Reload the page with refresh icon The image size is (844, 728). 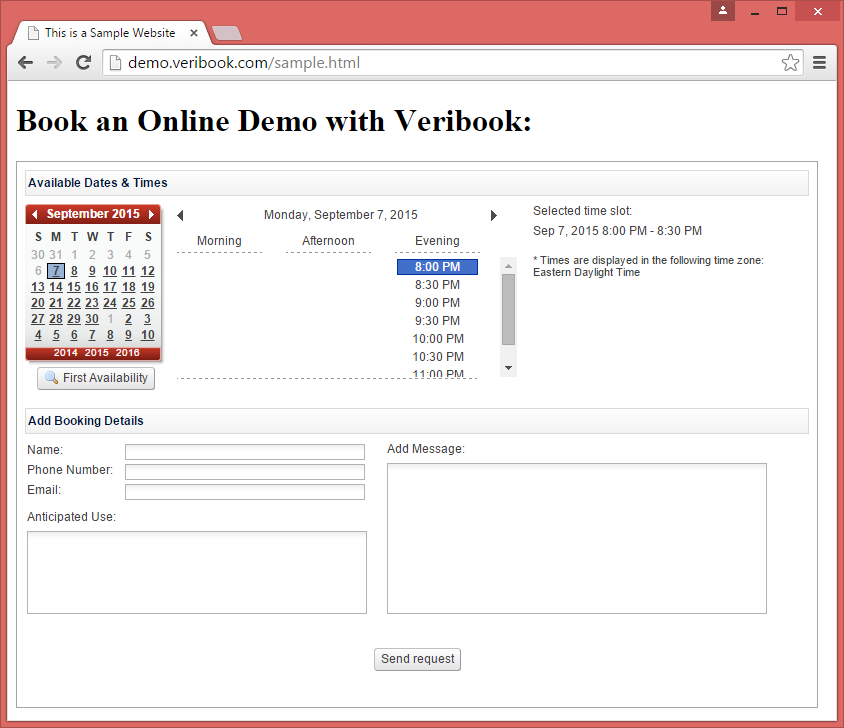tap(83, 62)
